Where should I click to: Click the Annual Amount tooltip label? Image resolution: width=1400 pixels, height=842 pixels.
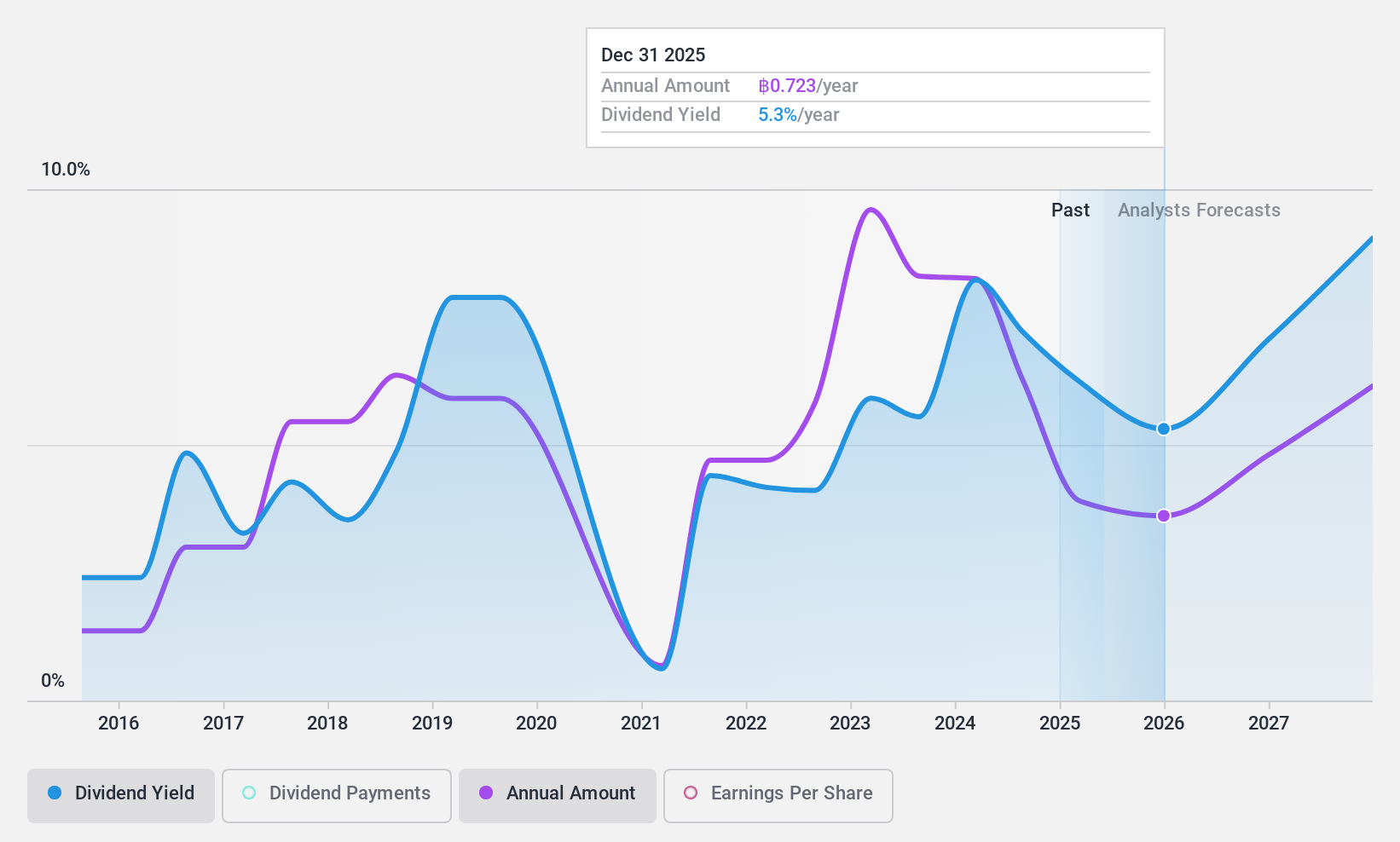click(665, 86)
